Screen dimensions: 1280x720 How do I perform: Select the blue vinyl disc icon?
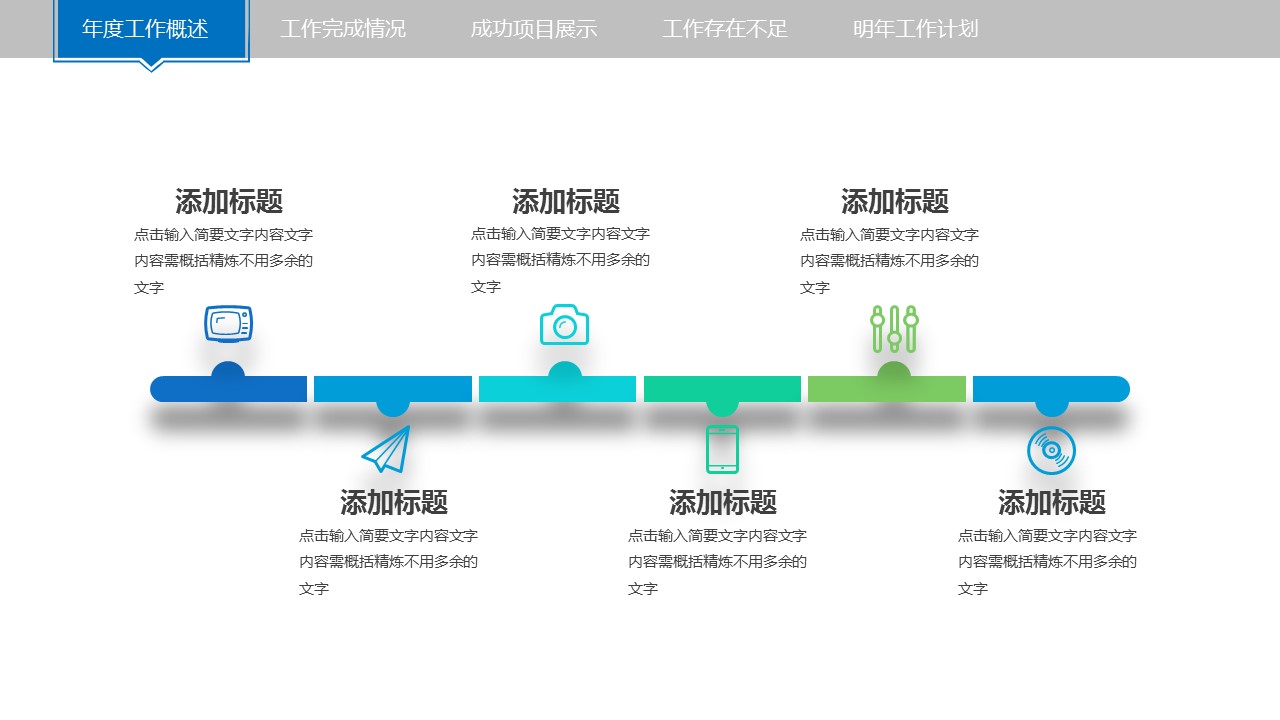coord(1051,450)
